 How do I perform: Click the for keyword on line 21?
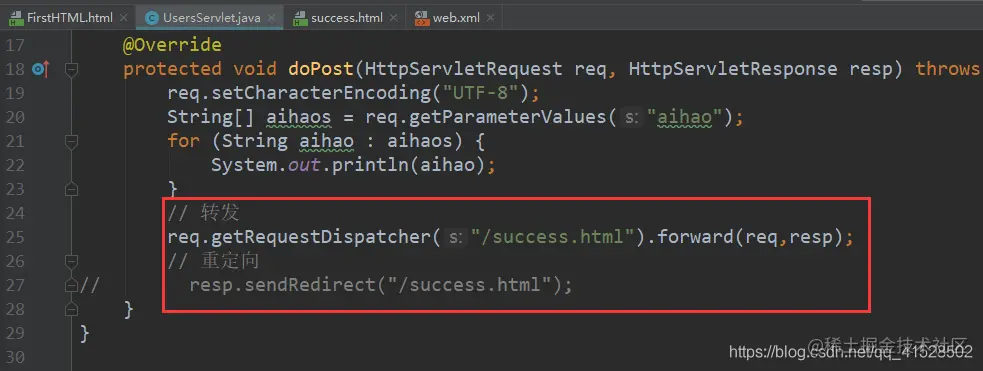(x=184, y=141)
